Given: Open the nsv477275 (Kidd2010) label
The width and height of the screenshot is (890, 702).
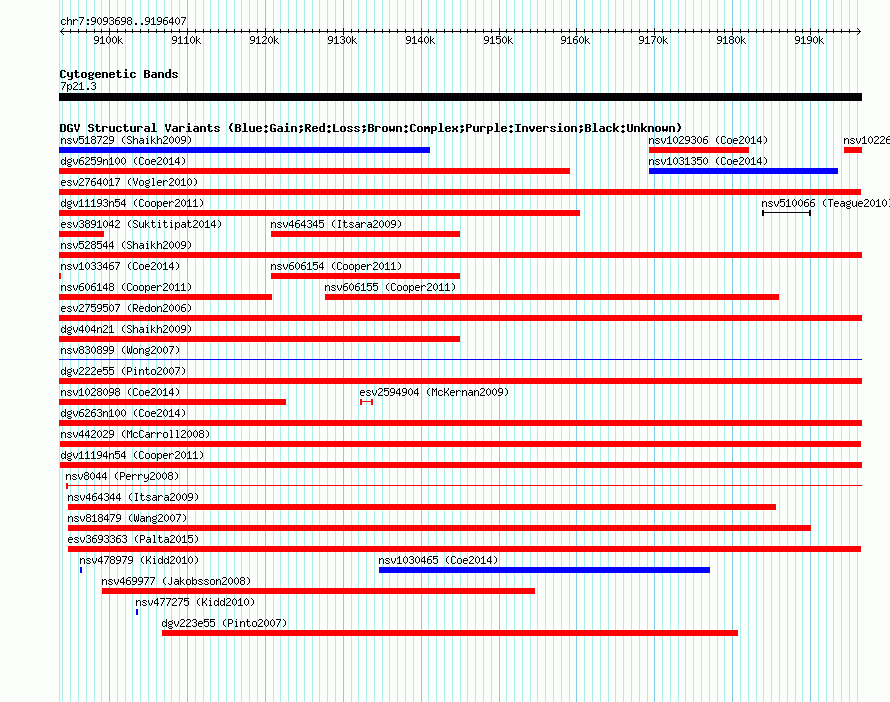Looking at the screenshot, I should (195, 602).
